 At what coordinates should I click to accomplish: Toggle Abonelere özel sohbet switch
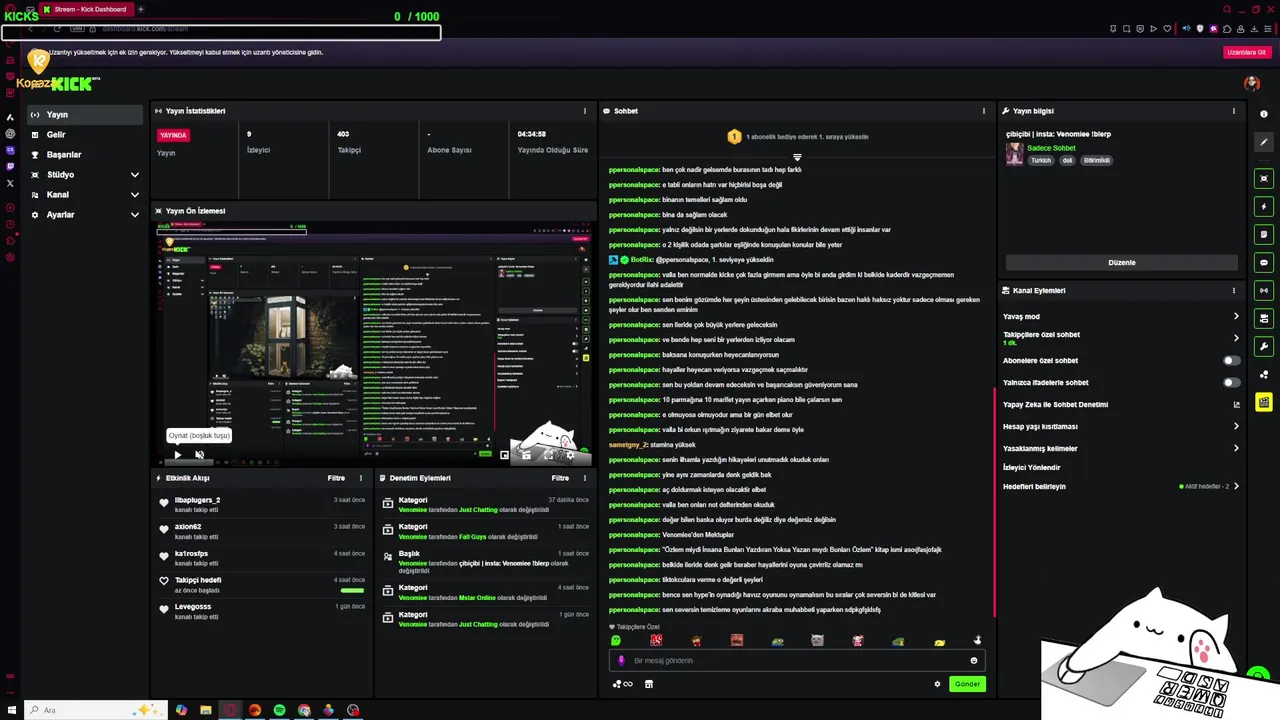(x=1232, y=360)
